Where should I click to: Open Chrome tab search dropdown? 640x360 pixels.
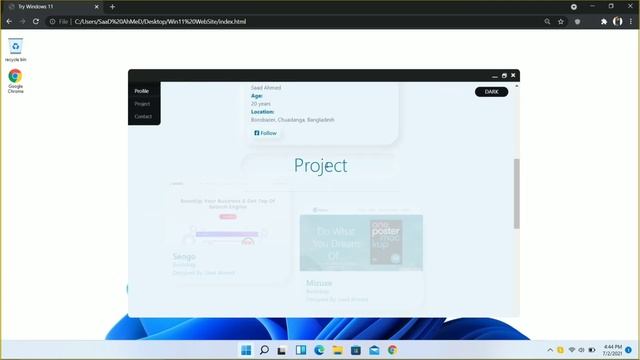pos(574,7)
